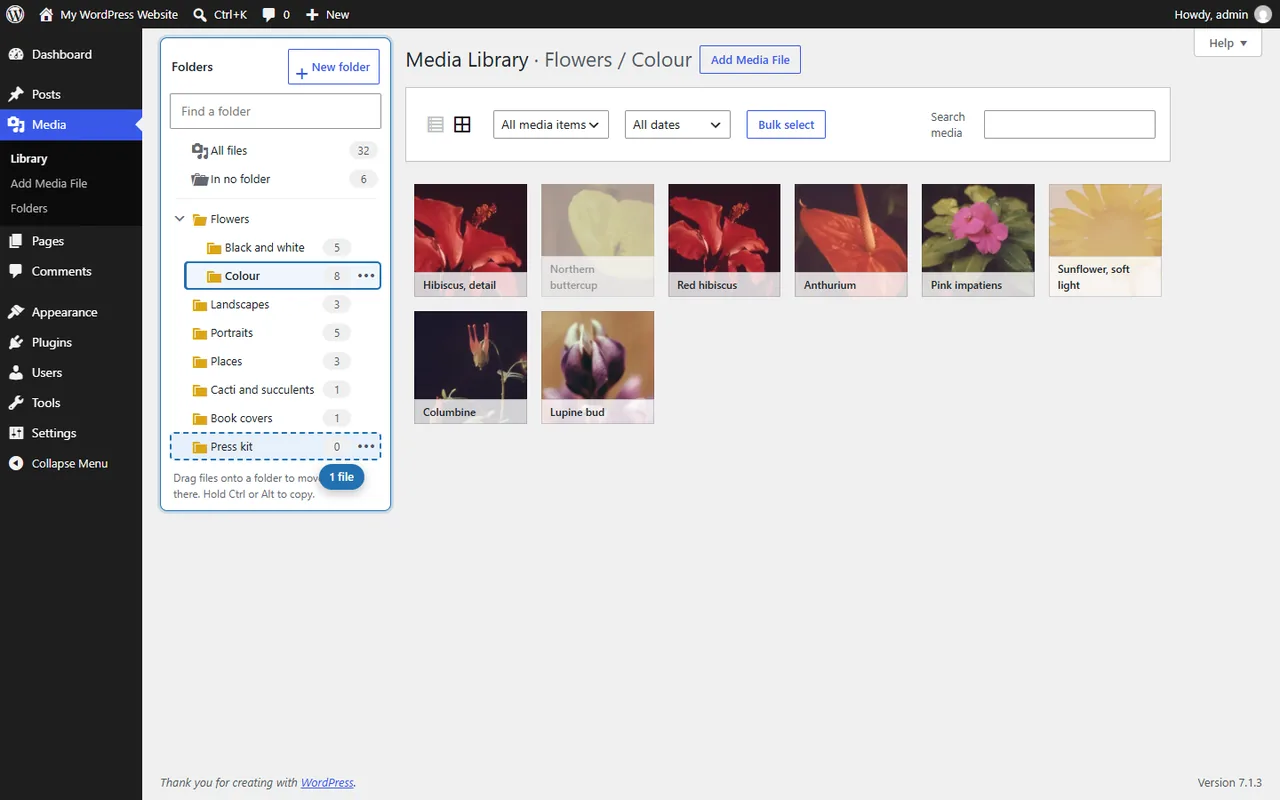Image resolution: width=1280 pixels, height=800 pixels.
Task: Open the site home icon in admin bar
Action: click(46, 14)
